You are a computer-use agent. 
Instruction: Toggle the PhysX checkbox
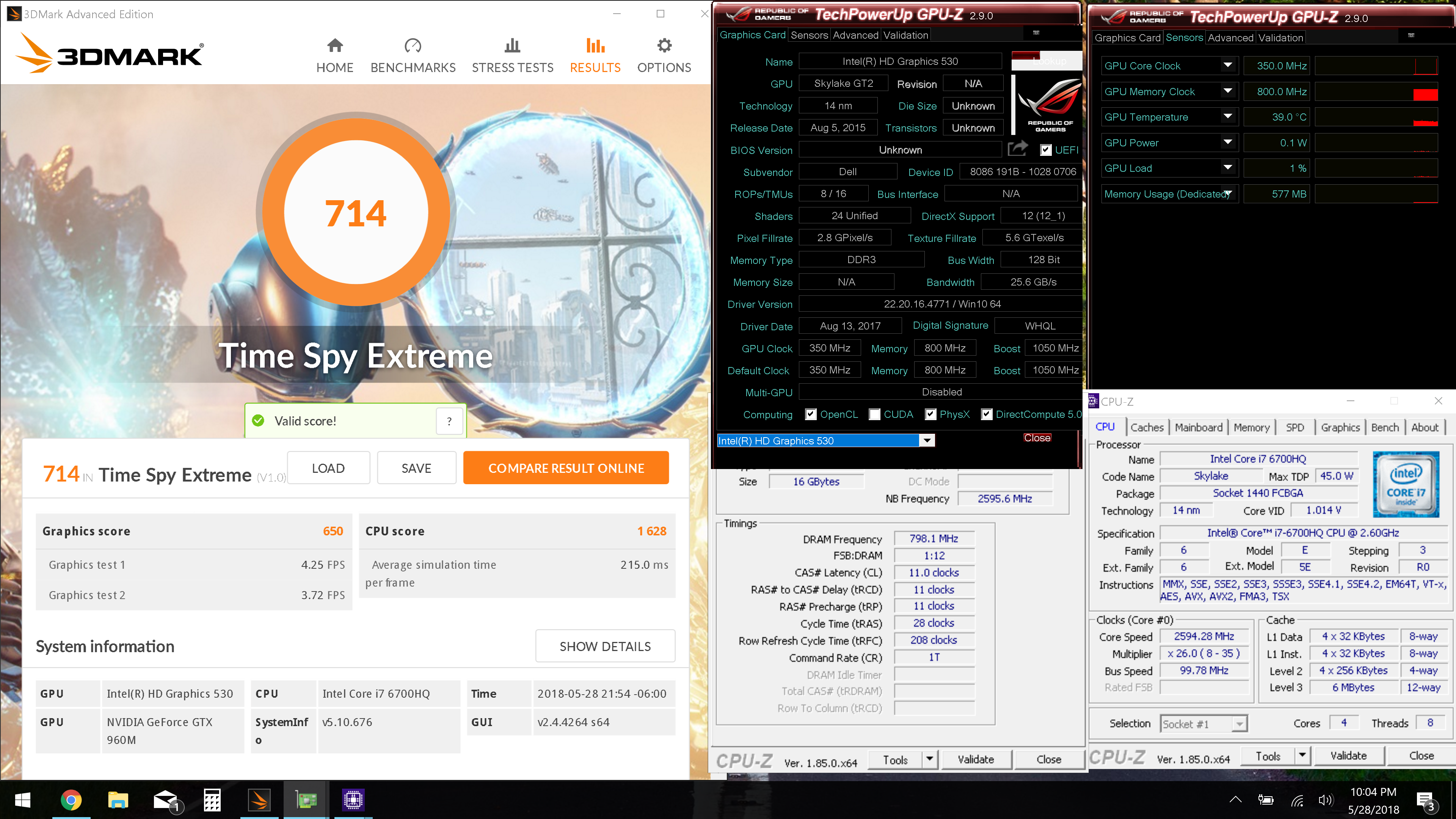(x=930, y=414)
